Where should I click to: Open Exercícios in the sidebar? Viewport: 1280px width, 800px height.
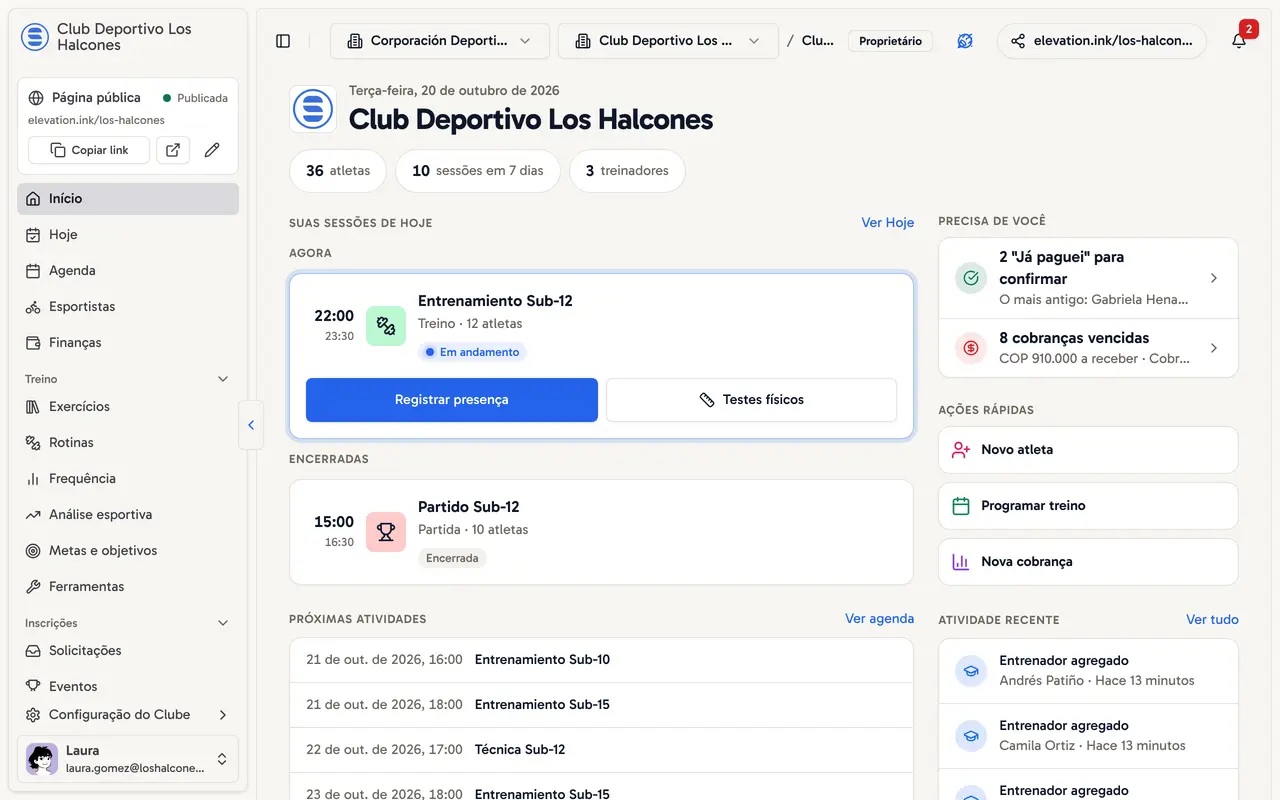128,407
